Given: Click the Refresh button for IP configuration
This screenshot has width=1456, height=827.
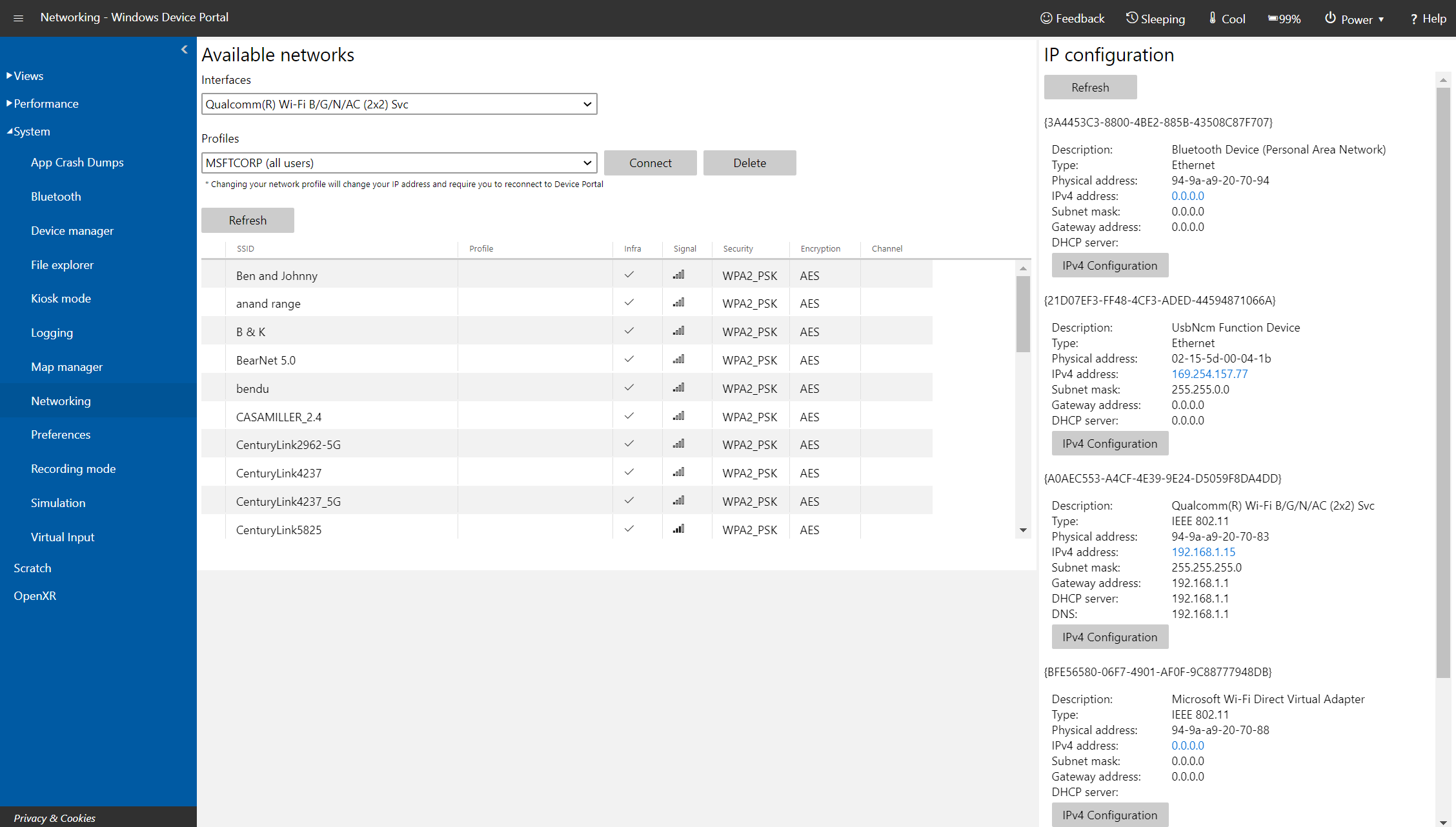Looking at the screenshot, I should tap(1089, 87).
